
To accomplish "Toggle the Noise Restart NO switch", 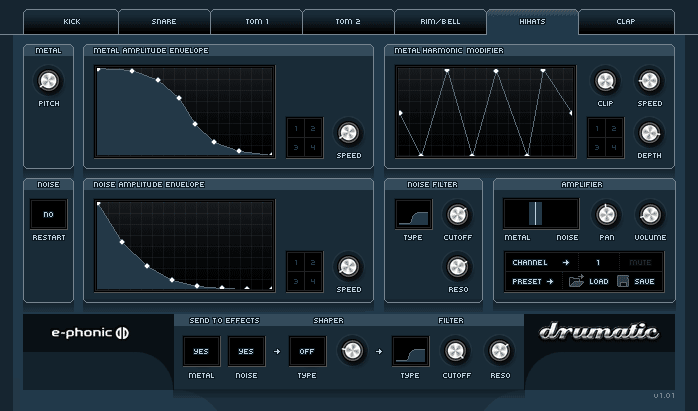I will click(x=49, y=214).
